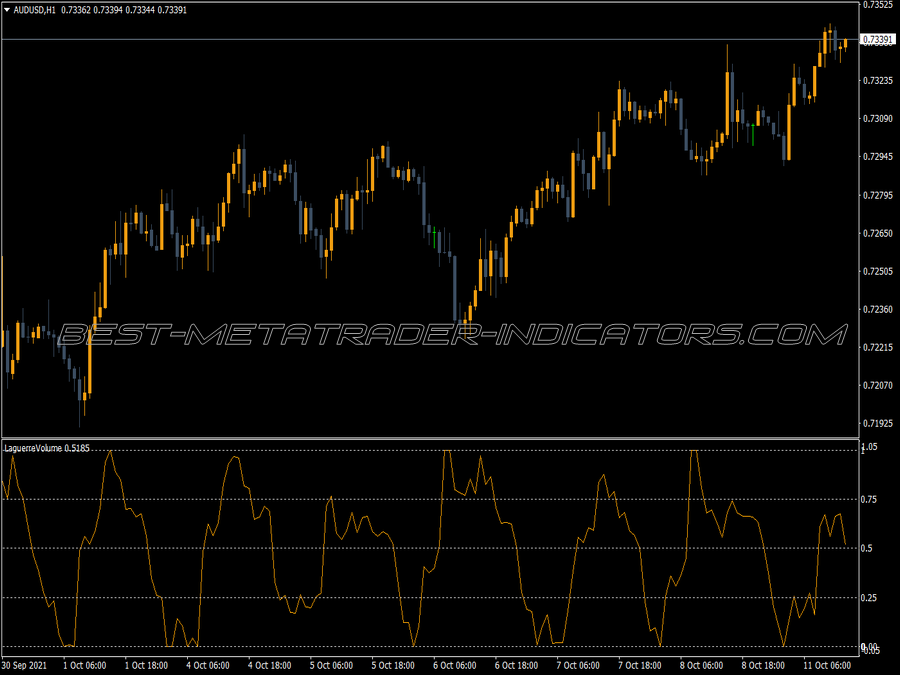Click the 5 Oct 06:00 time label

[331, 665]
